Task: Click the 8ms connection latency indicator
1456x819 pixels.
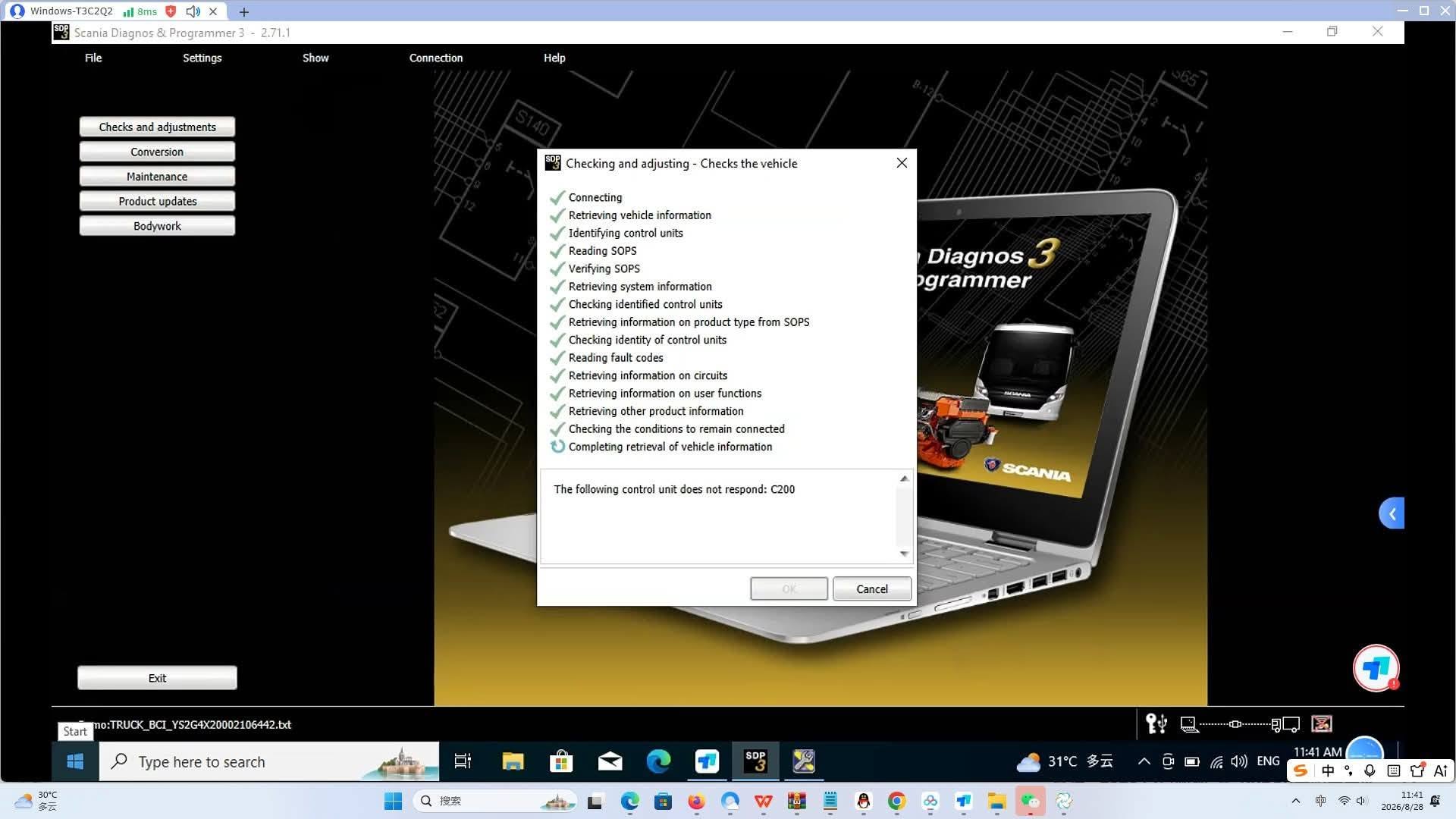Action: pos(140,11)
